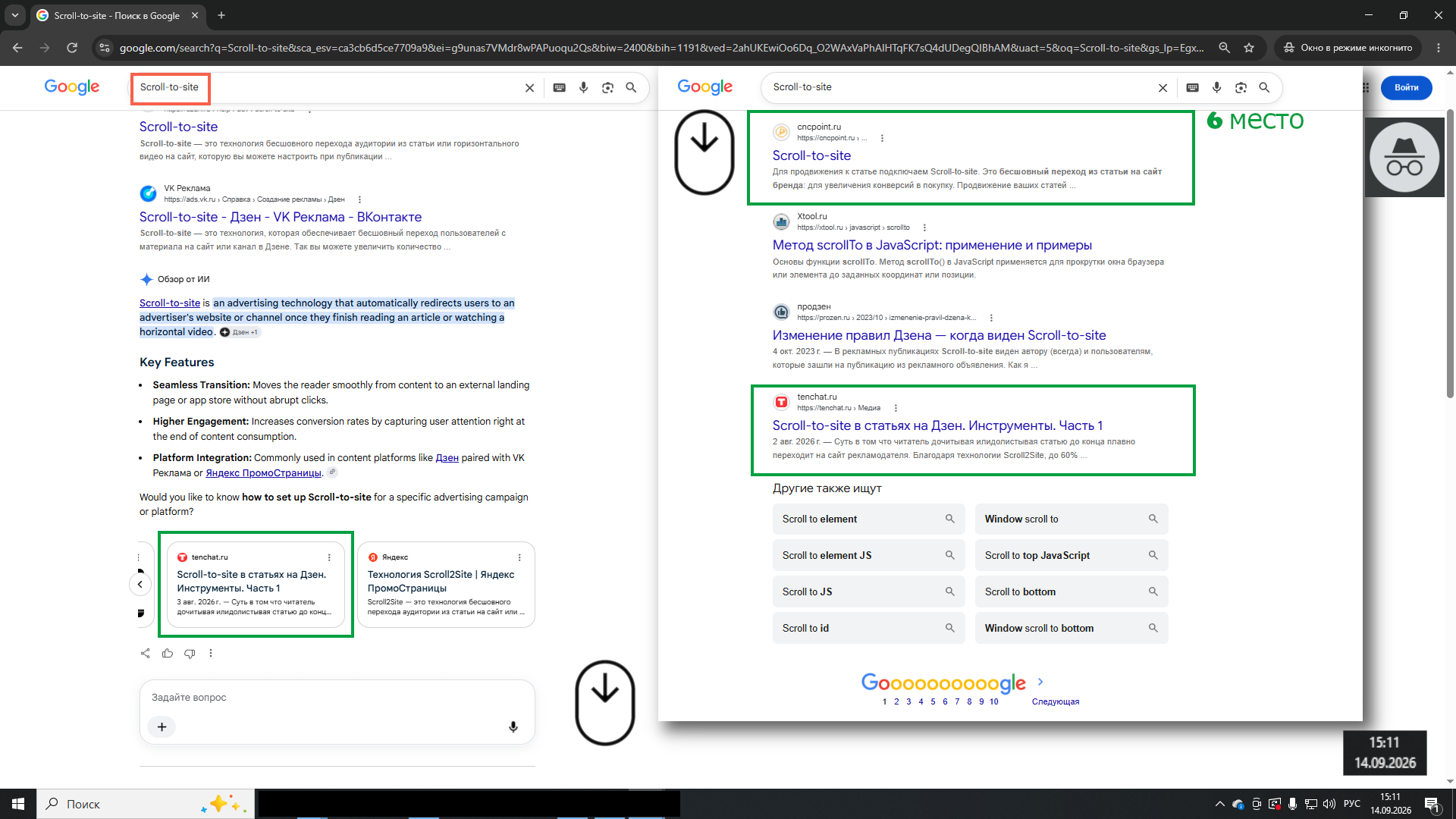Select the Scroll-to-site Google tab
Image resolution: width=1456 pixels, height=819 pixels.
click(118, 15)
